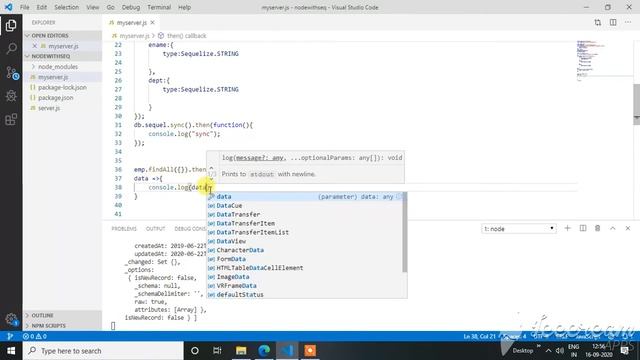
Task: Open the notification center icon
Action: tap(624, 351)
